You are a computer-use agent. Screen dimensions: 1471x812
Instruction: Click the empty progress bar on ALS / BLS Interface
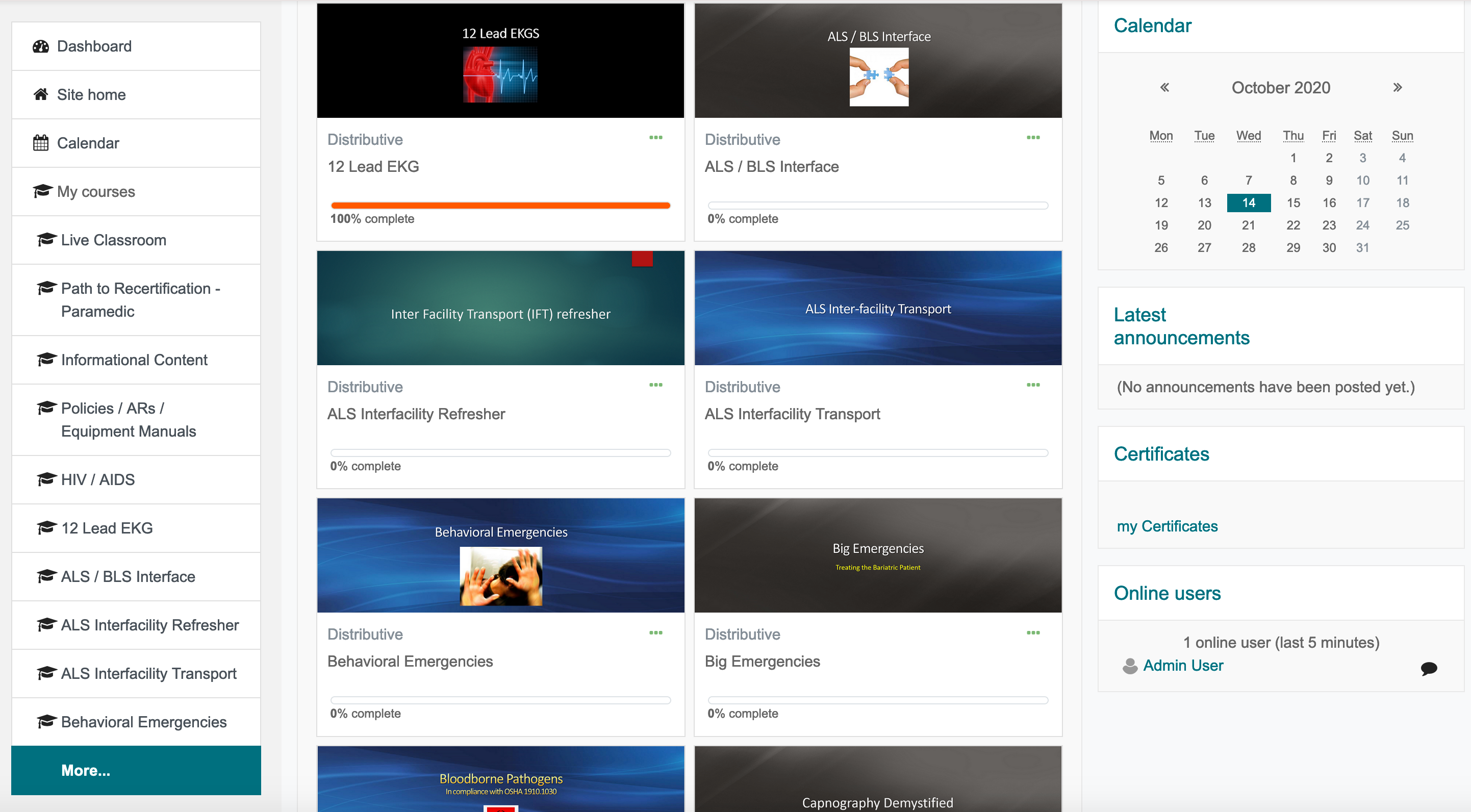(x=878, y=206)
